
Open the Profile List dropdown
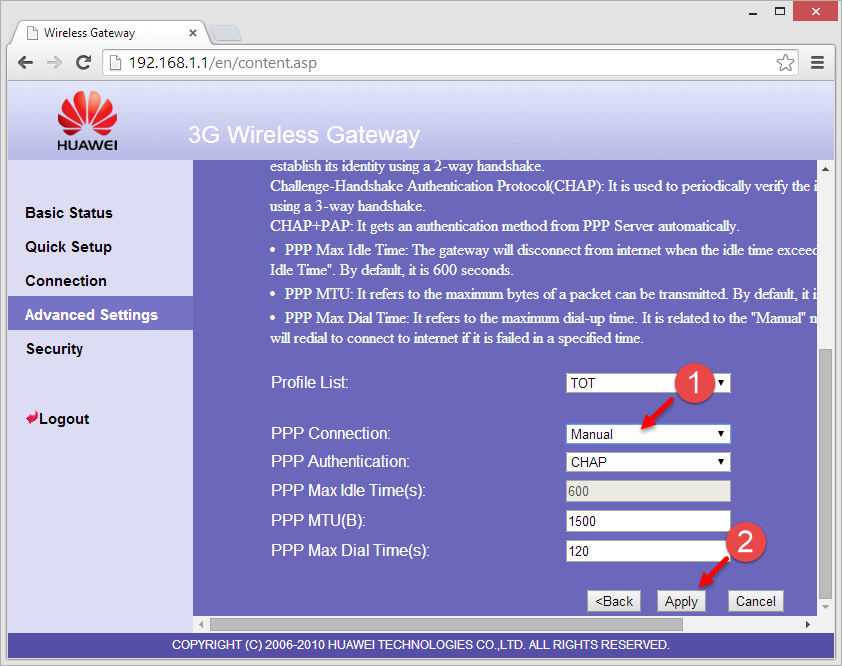(x=648, y=383)
